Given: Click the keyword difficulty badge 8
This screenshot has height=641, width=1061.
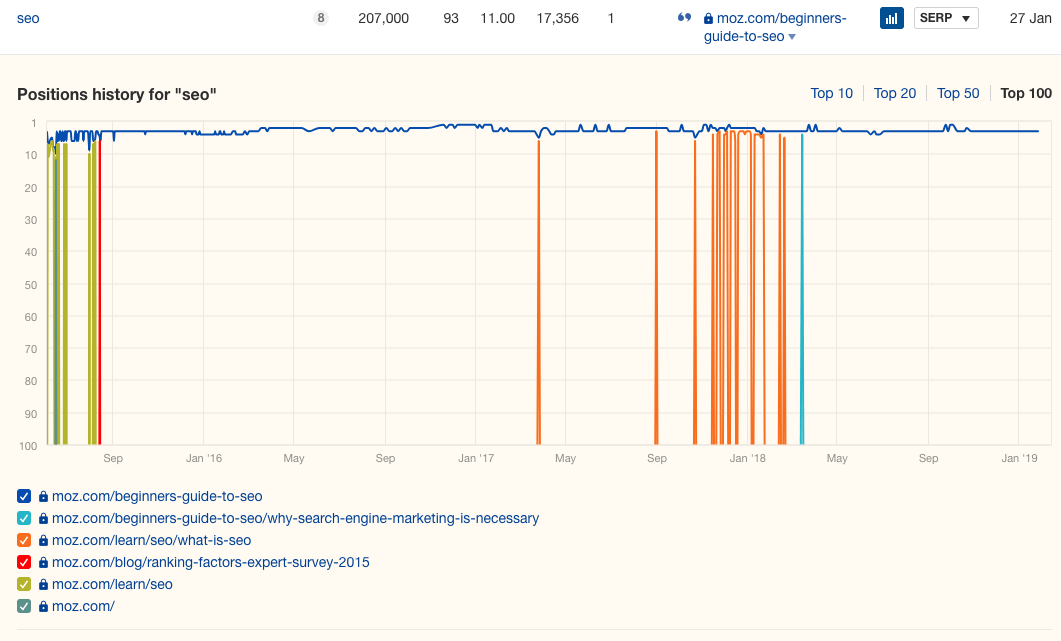Looking at the screenshot, I should coord(321,18).
